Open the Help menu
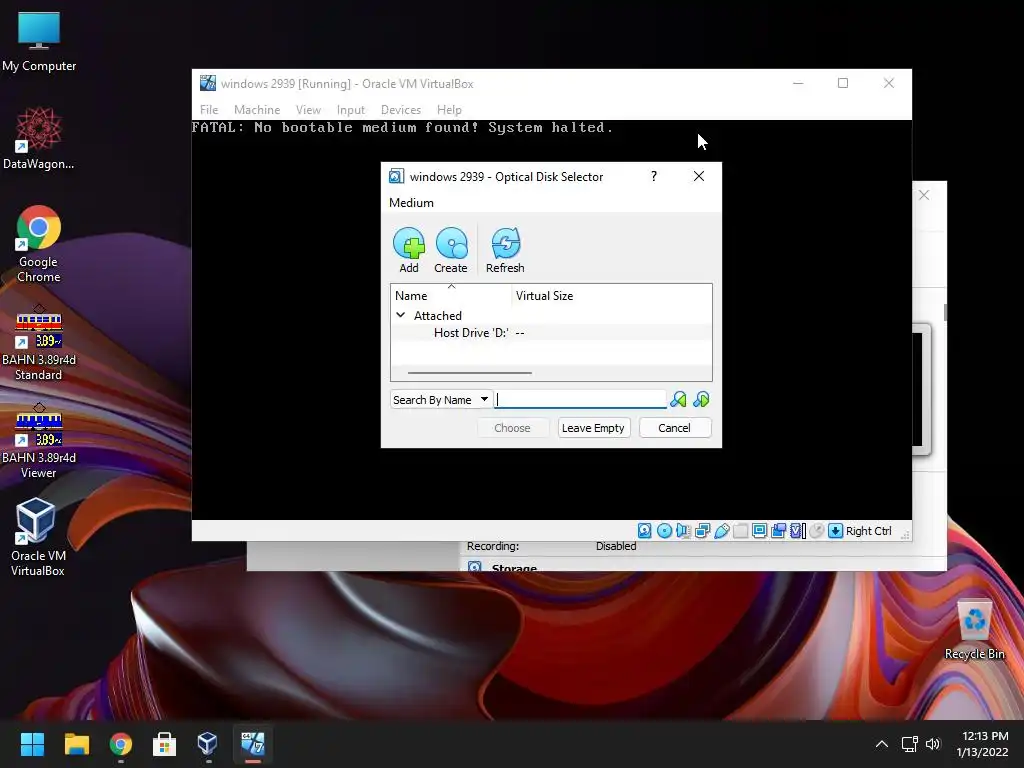Screen dimensions: 1024x768 [x=449, y=110]
